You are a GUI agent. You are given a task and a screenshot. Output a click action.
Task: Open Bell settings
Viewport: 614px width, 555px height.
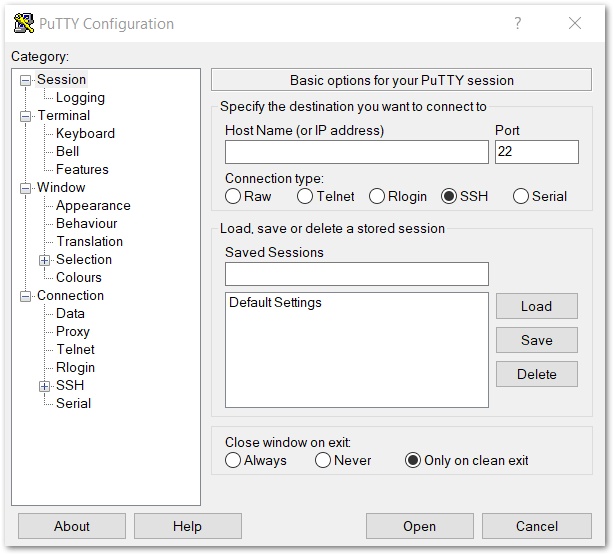(x=67, y=152)
